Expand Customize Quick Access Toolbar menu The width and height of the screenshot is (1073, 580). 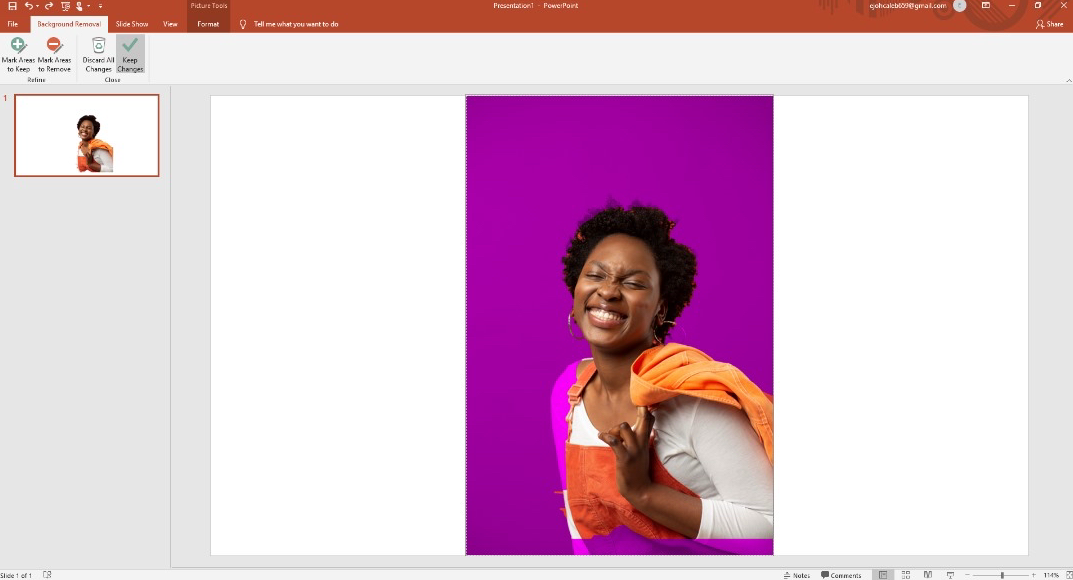[101, 6]
